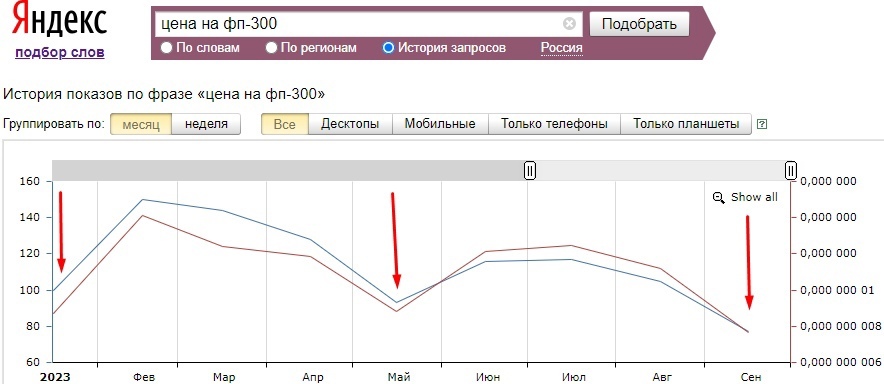The height and width of the screenshot is (384, 884).
Task: Select the 'История запросов' radio button
Action: [388, 48]
